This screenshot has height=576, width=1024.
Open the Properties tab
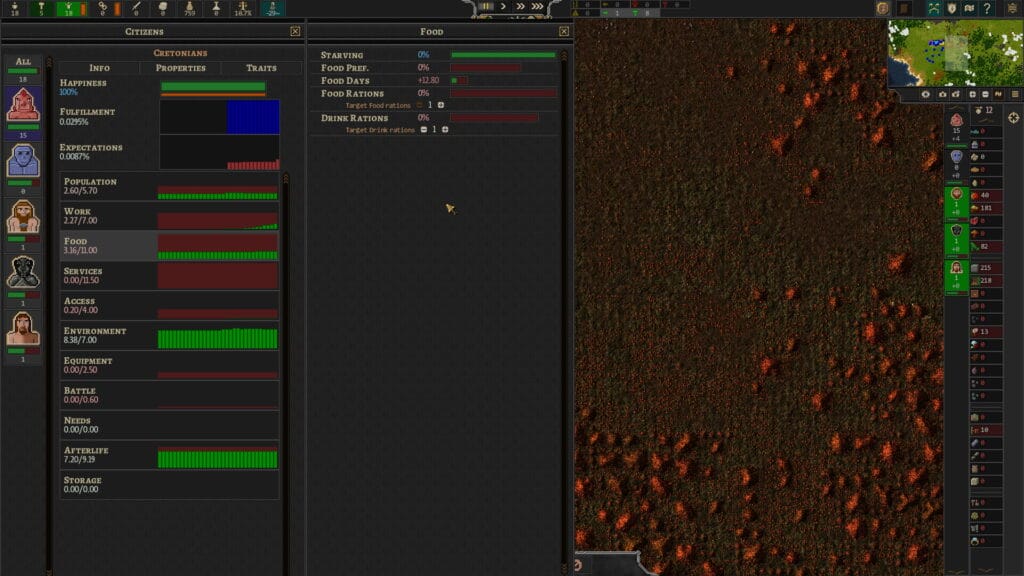[x=180, y=68]
